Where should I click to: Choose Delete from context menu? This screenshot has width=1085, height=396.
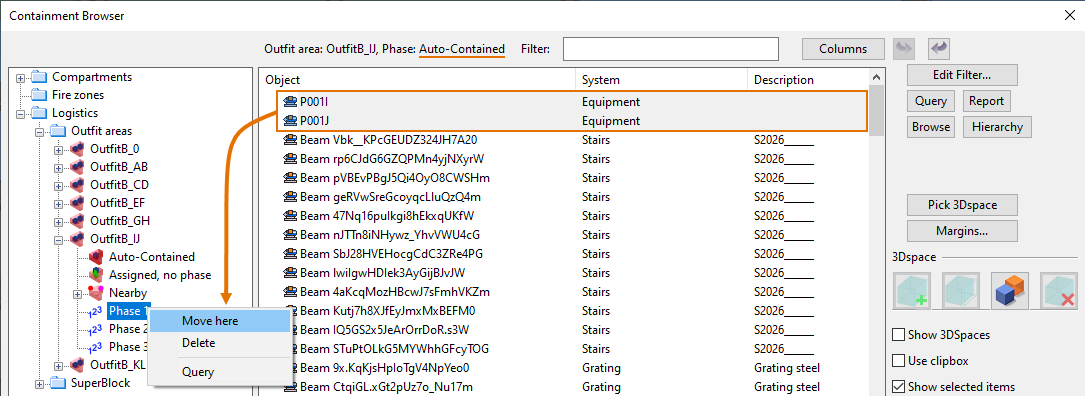pyautogui.click(x=199, y=343)
